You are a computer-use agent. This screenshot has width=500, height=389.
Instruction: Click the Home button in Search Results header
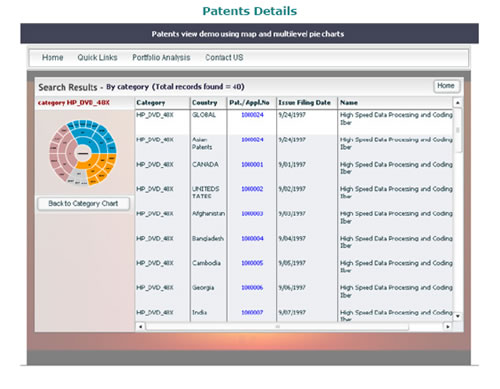(446, 86)
